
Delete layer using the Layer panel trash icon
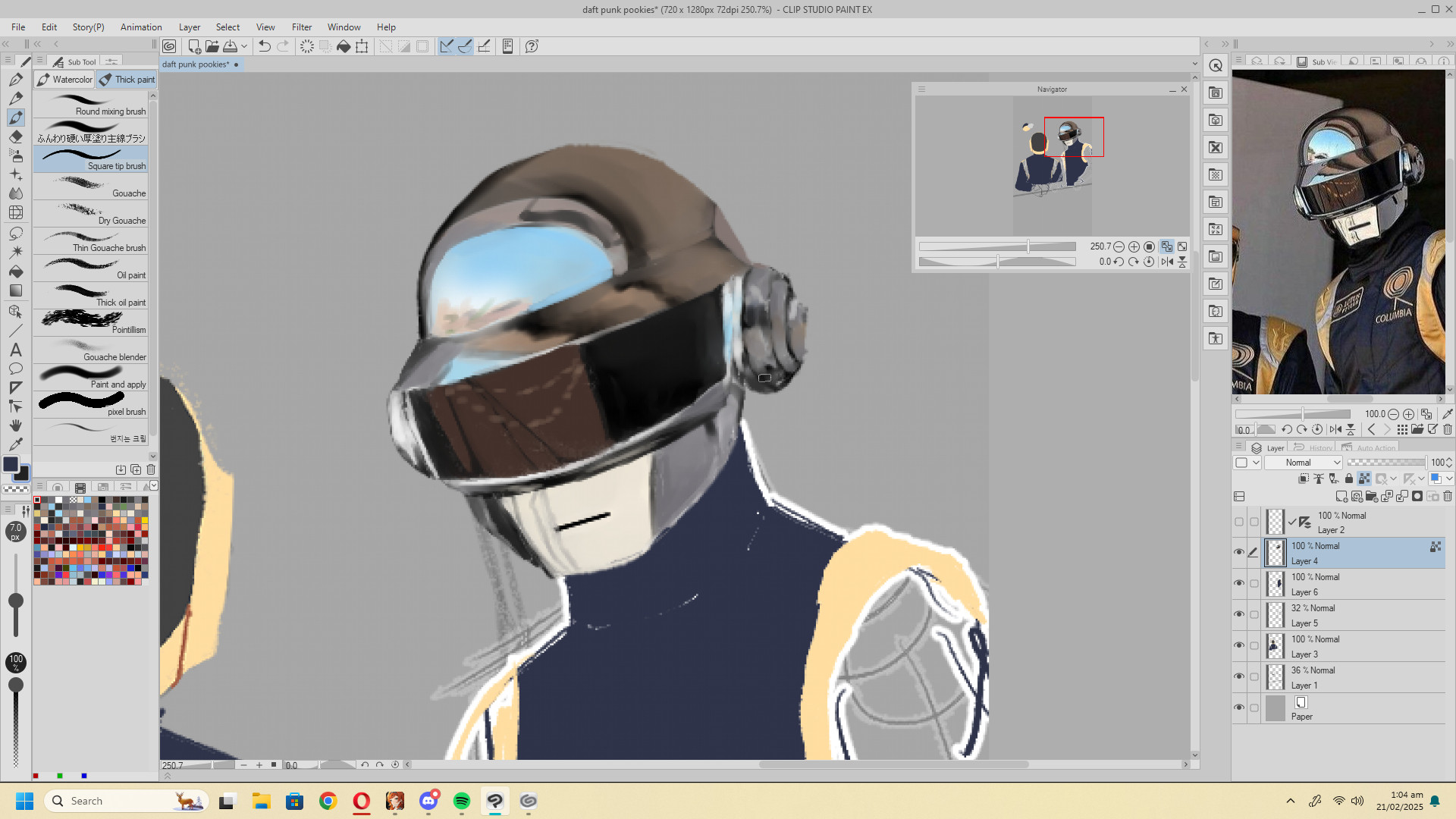point(1448,497)
